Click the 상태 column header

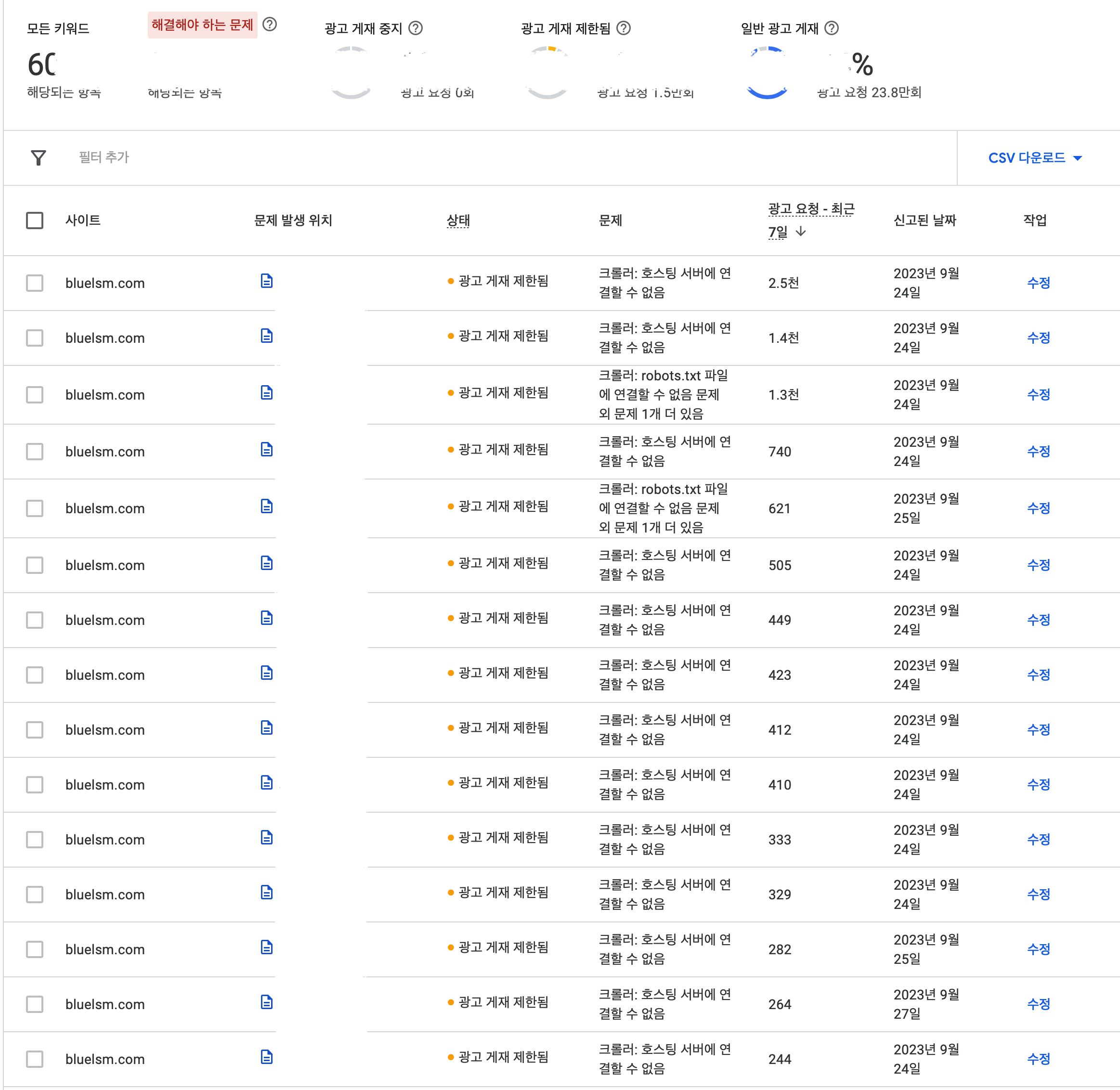pyautogui.click(x=457, y=221)
